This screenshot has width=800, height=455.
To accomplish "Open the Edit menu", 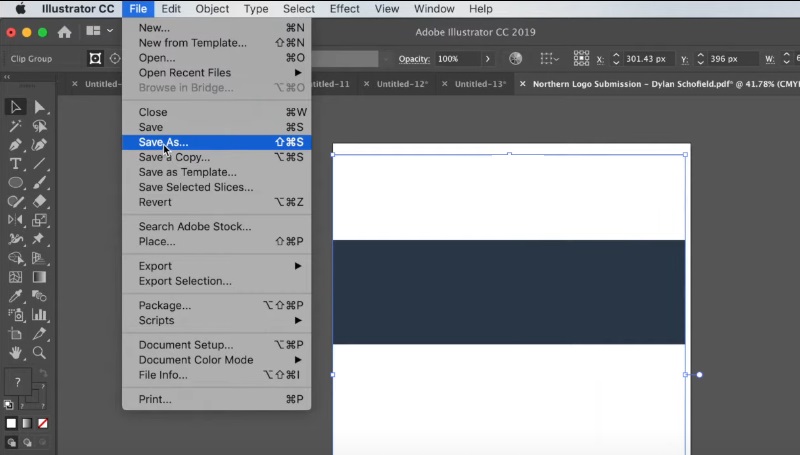I will pos(171,9).
